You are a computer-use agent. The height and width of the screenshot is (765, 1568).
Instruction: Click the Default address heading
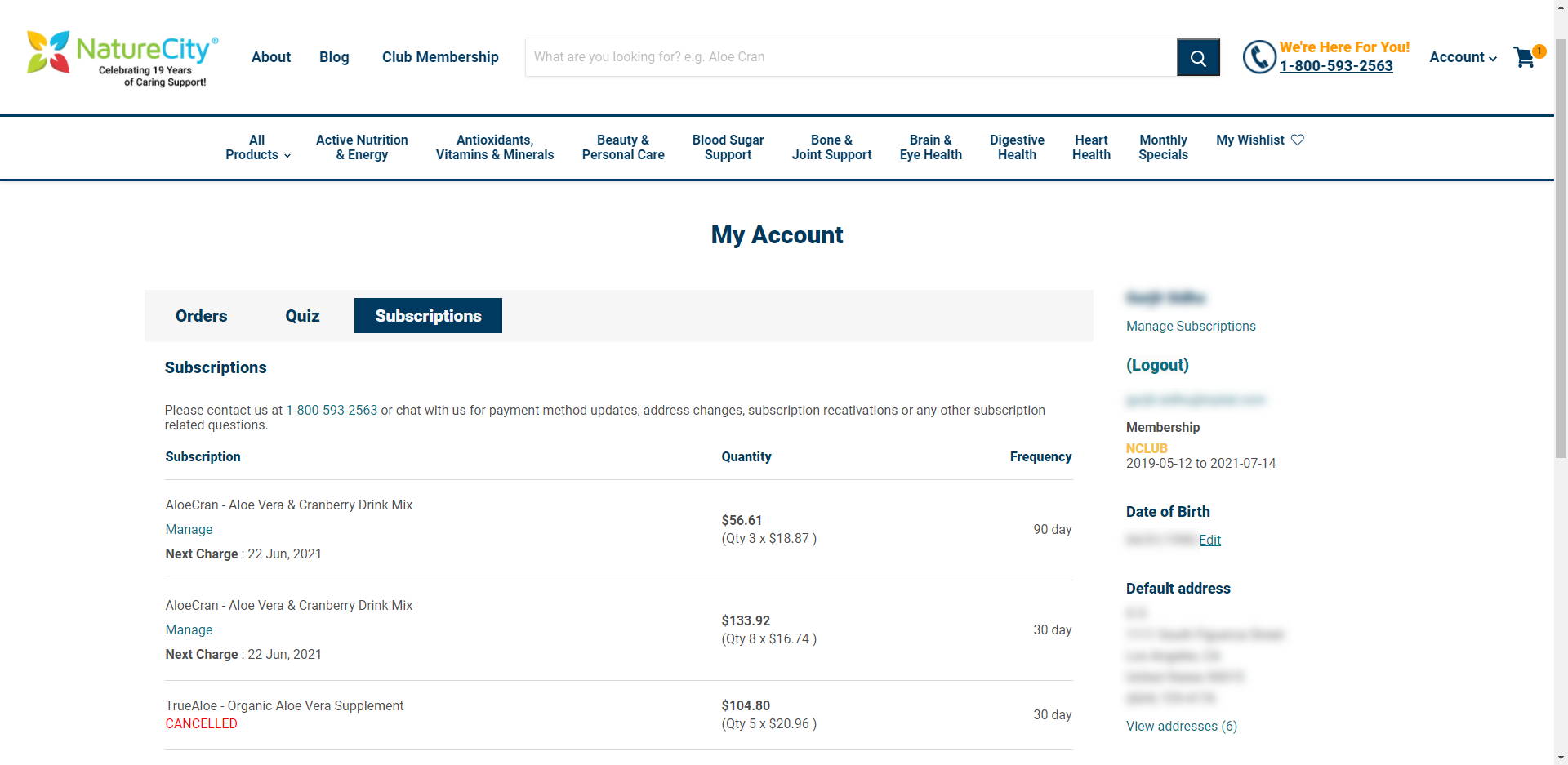coord(1178,589)
